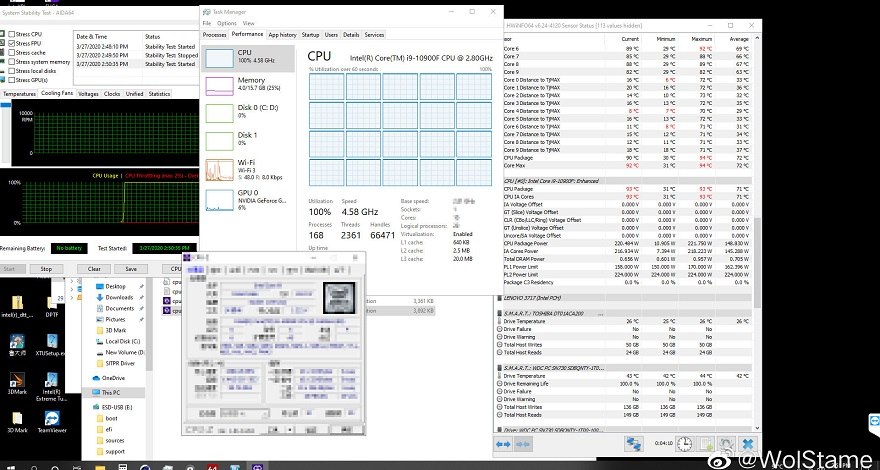Open the intel(r)_dtt zip file on desktop
This screenshot has height=470, width=880.
(17, 307)
